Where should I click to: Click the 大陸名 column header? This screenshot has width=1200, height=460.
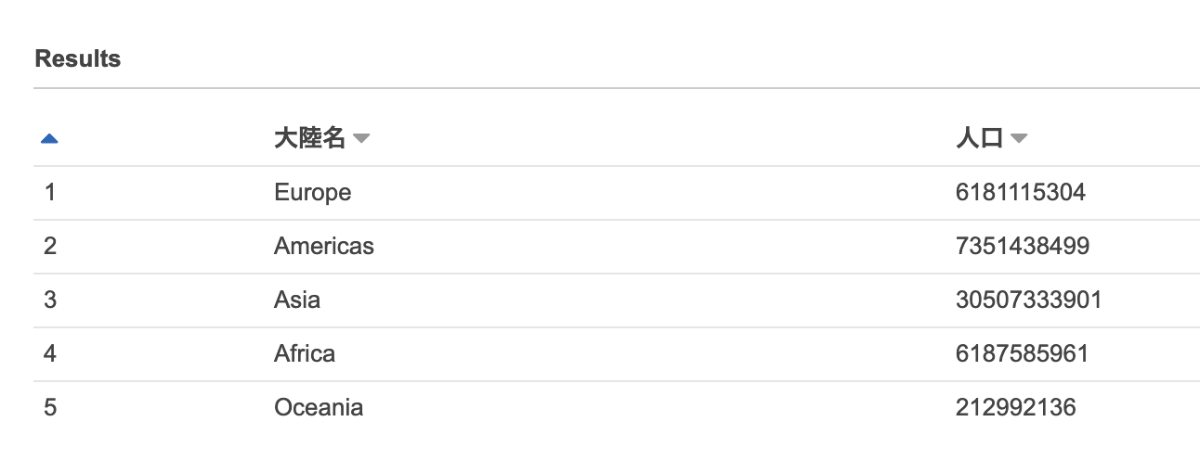tap(310, 139)
